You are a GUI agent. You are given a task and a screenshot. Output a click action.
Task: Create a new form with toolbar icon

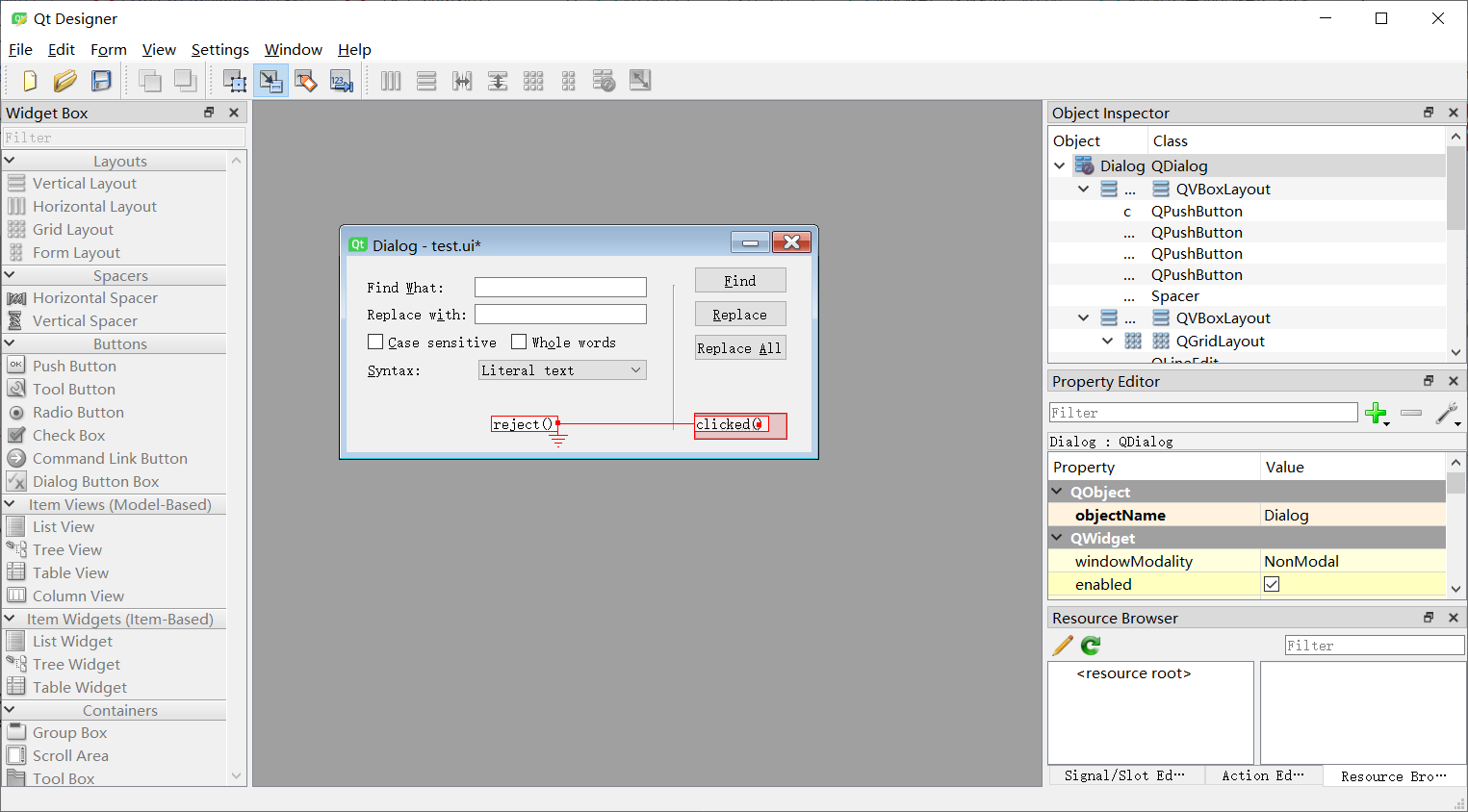click(30, 81)
